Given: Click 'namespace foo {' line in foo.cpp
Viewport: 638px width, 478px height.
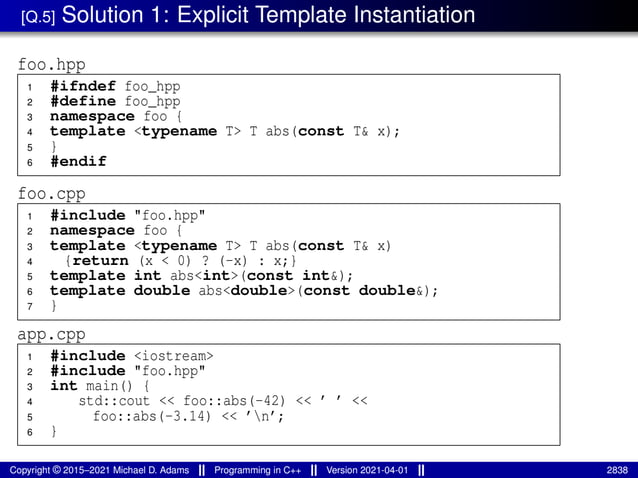Looking at the screenshot, I should 116,231.
